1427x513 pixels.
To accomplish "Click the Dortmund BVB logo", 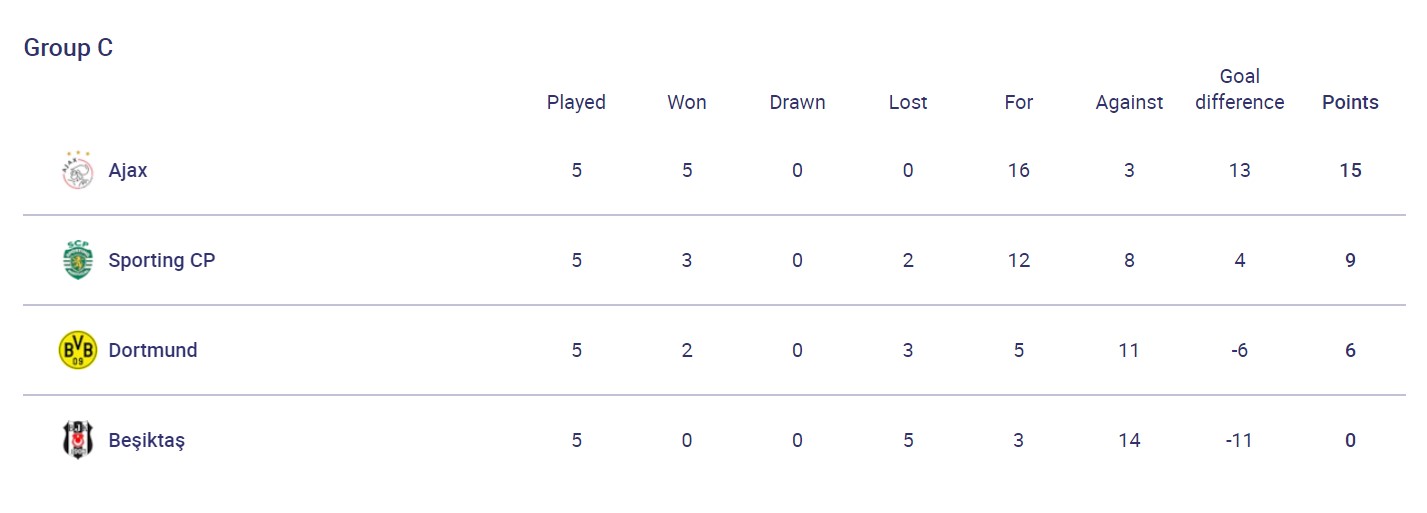I will [77, 350].
